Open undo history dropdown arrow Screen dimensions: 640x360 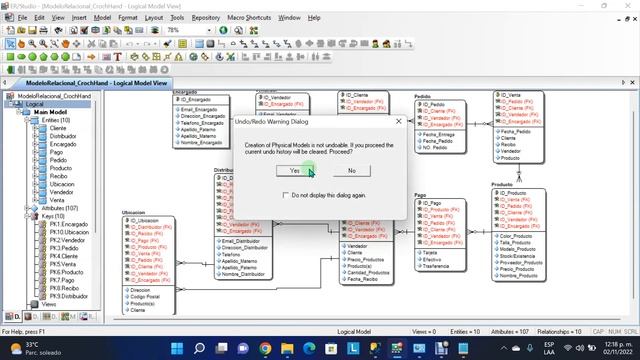pos(138,44)
